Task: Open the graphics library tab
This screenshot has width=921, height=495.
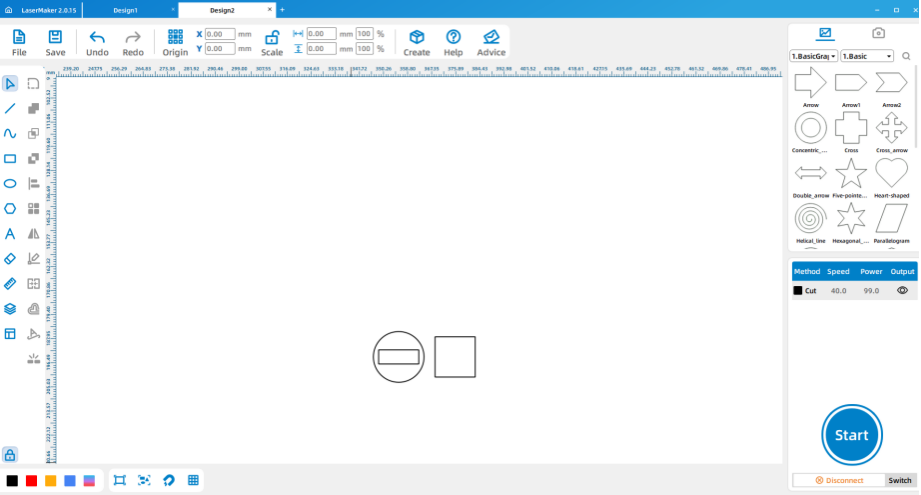Action: (825, 33)
